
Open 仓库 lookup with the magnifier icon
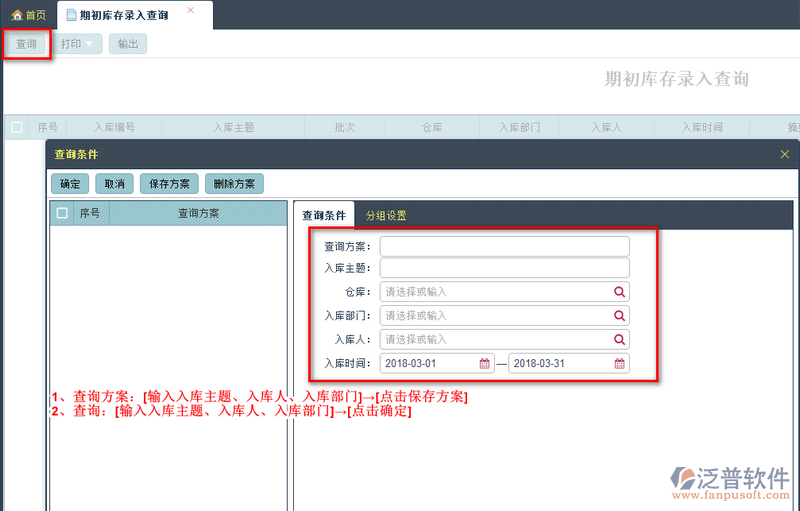coord(619,292)
